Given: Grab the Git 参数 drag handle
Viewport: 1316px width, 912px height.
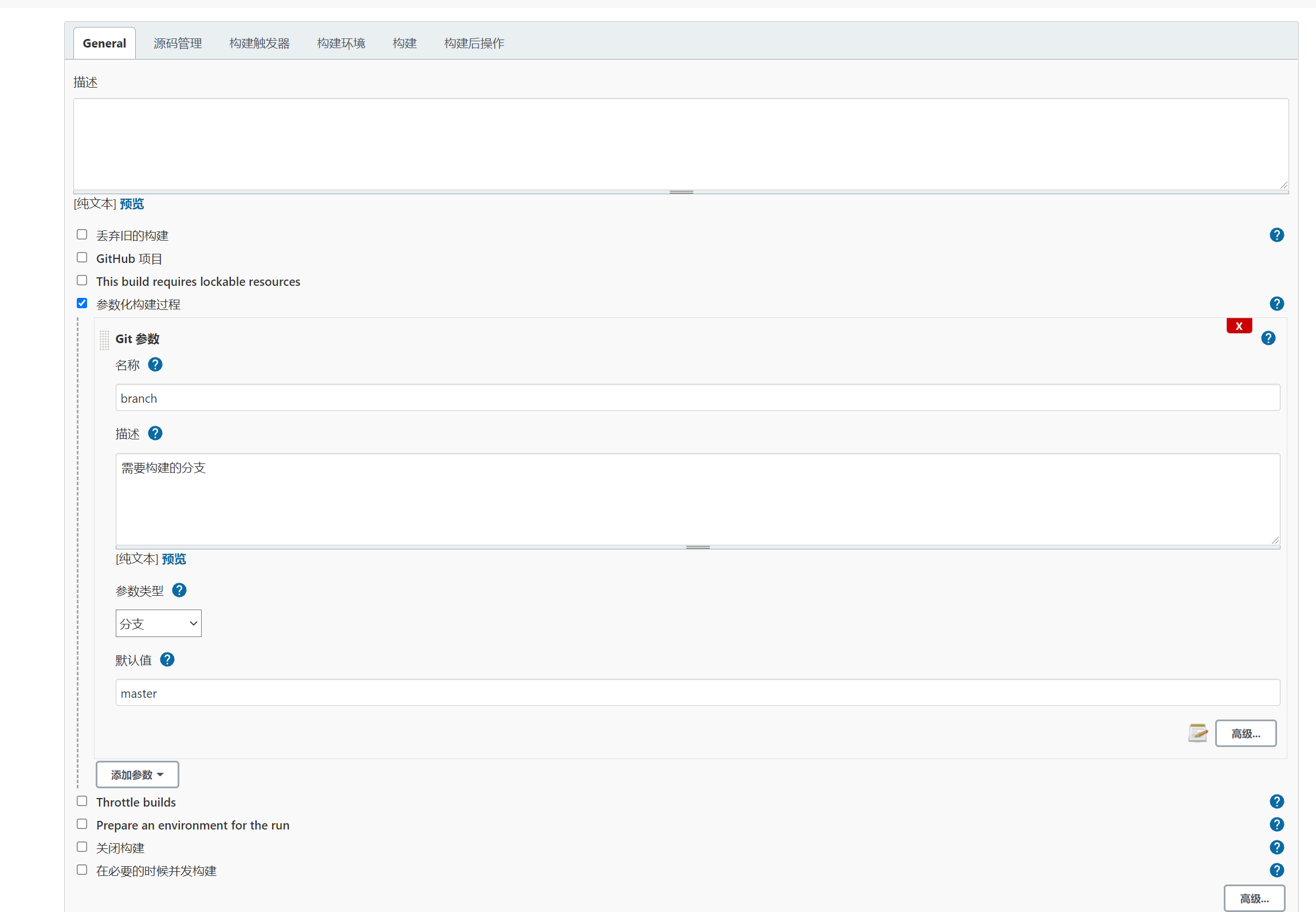Looking at the screenshot, I should click(104, 340).
